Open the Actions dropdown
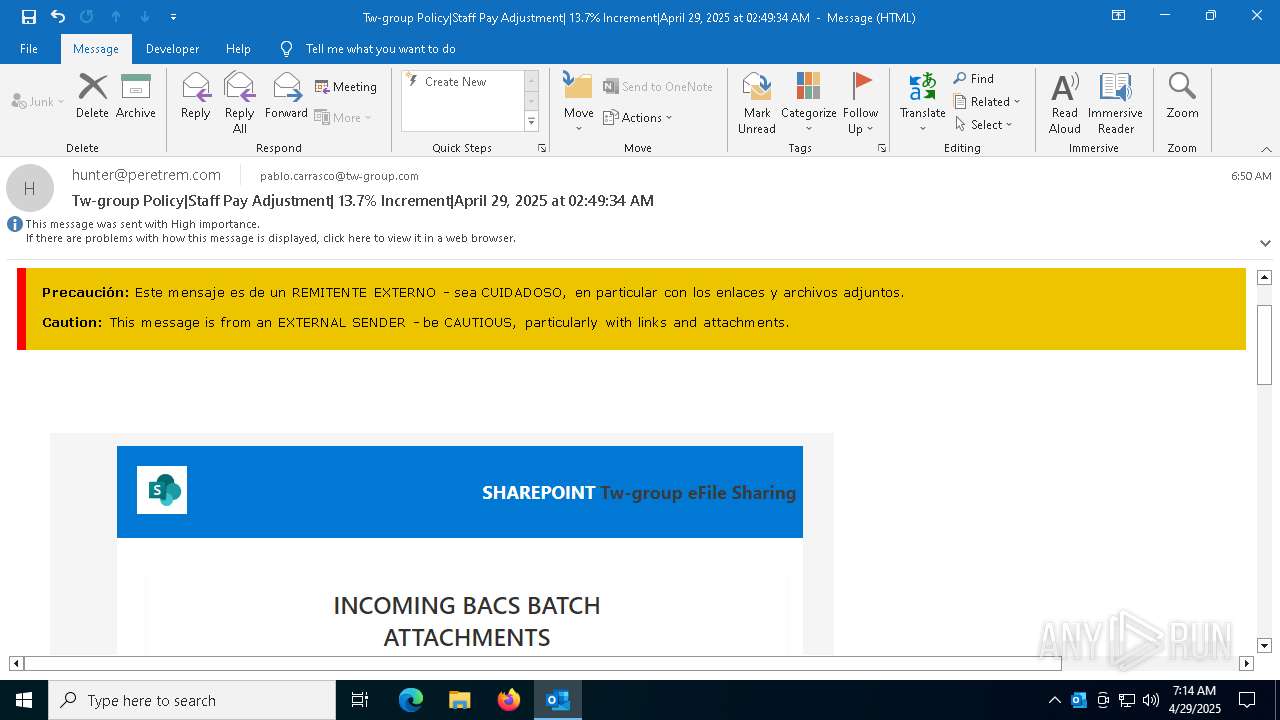1280x720 pixels. [x=638, y=117]
